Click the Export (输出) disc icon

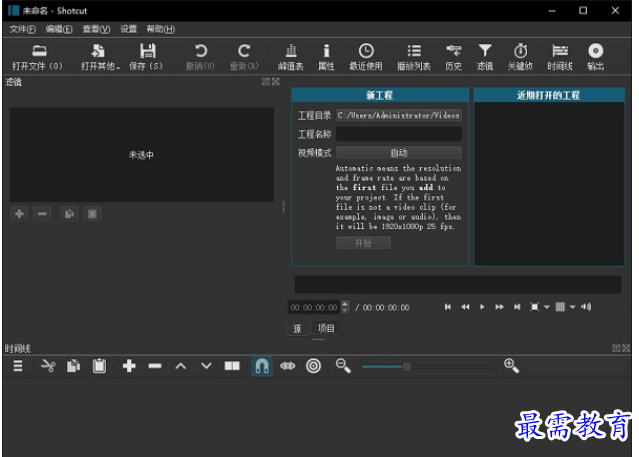click(596, 56)
